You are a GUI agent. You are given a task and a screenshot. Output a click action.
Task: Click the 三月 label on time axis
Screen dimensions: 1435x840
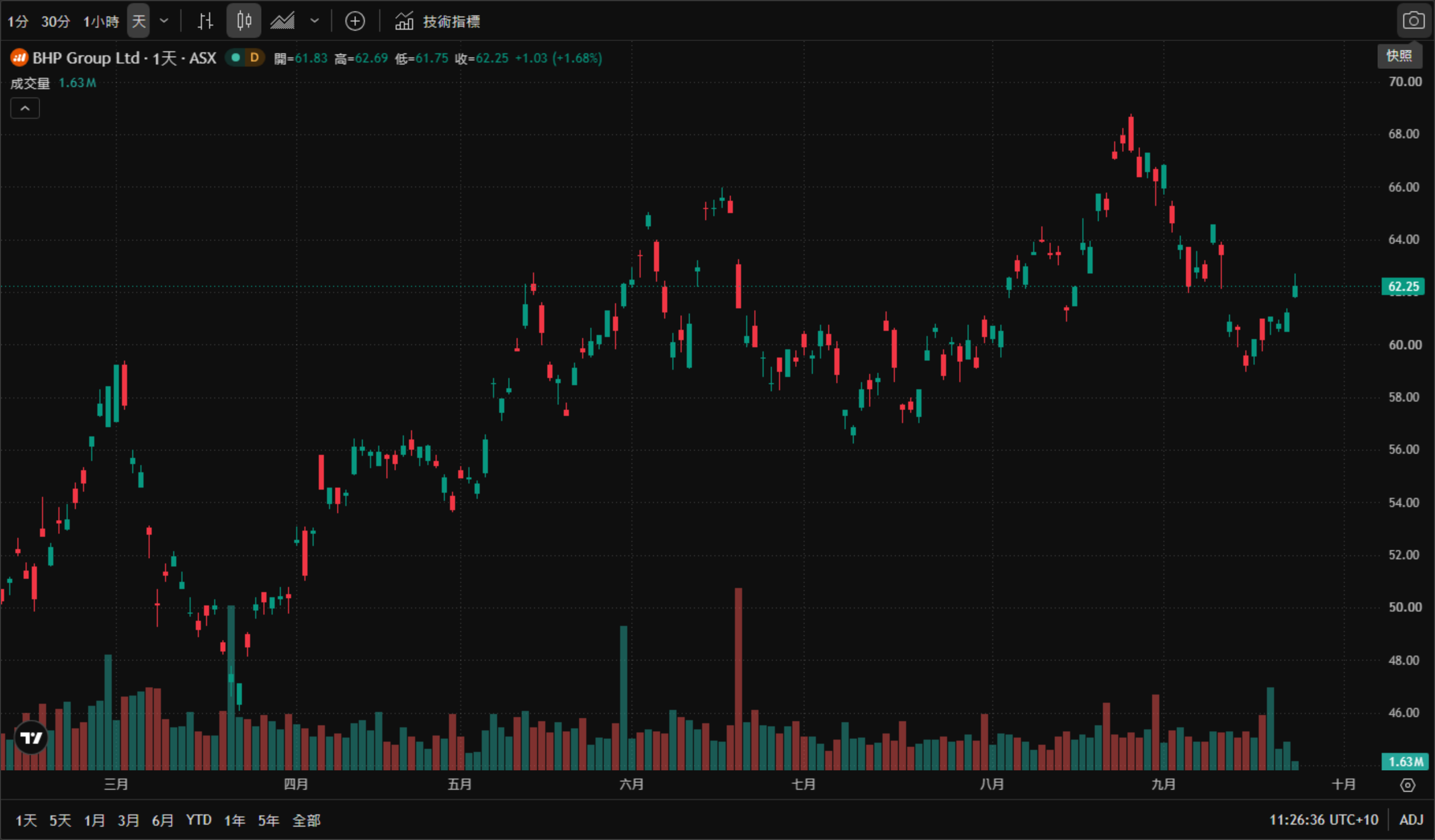(116, 785)
